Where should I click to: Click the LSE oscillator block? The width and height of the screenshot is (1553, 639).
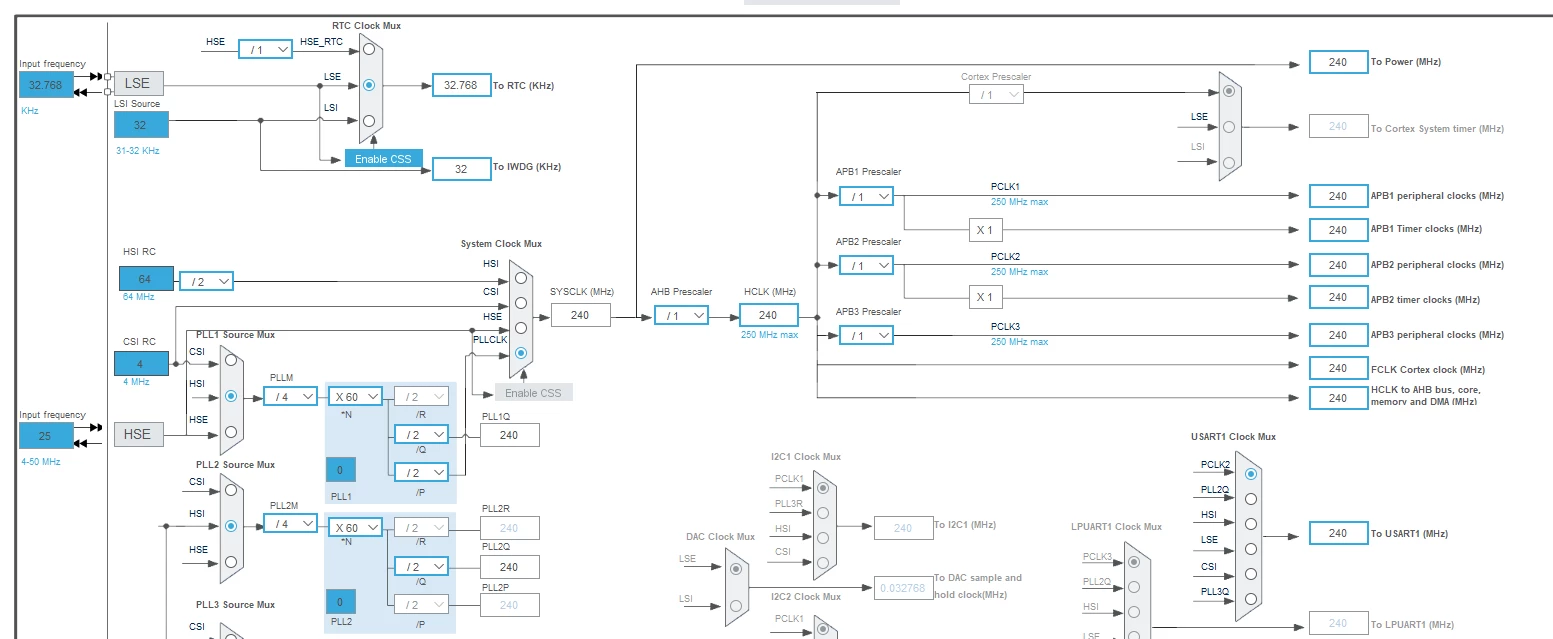[x=138, y=84]
